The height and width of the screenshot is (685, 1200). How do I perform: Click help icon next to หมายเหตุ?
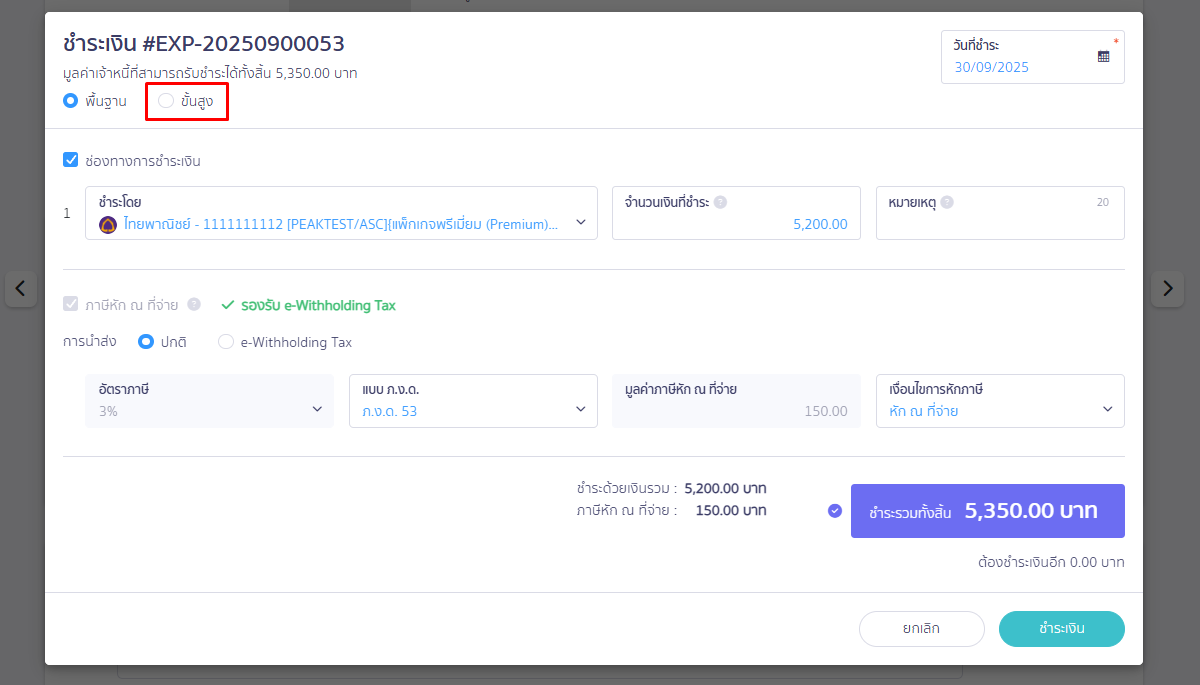click(947, 202)
